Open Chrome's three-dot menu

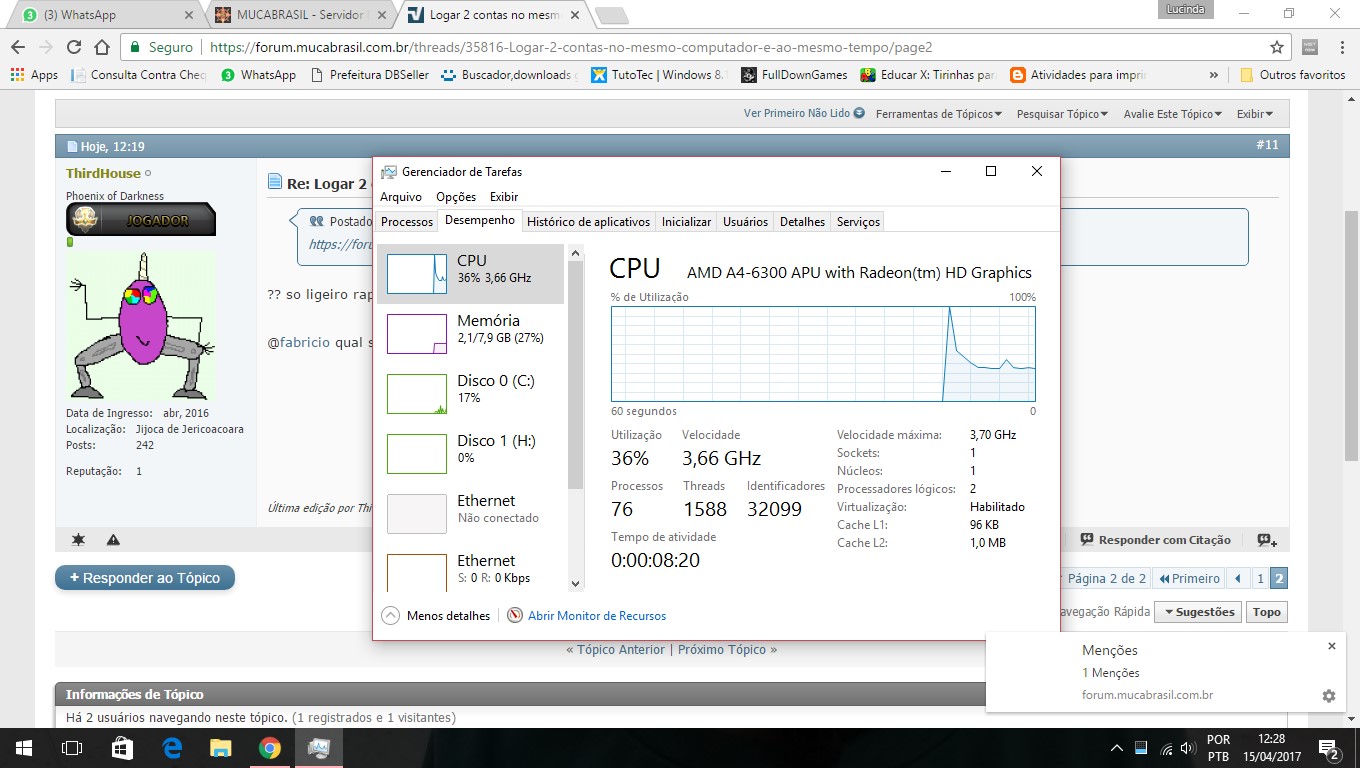point(1341,47)
